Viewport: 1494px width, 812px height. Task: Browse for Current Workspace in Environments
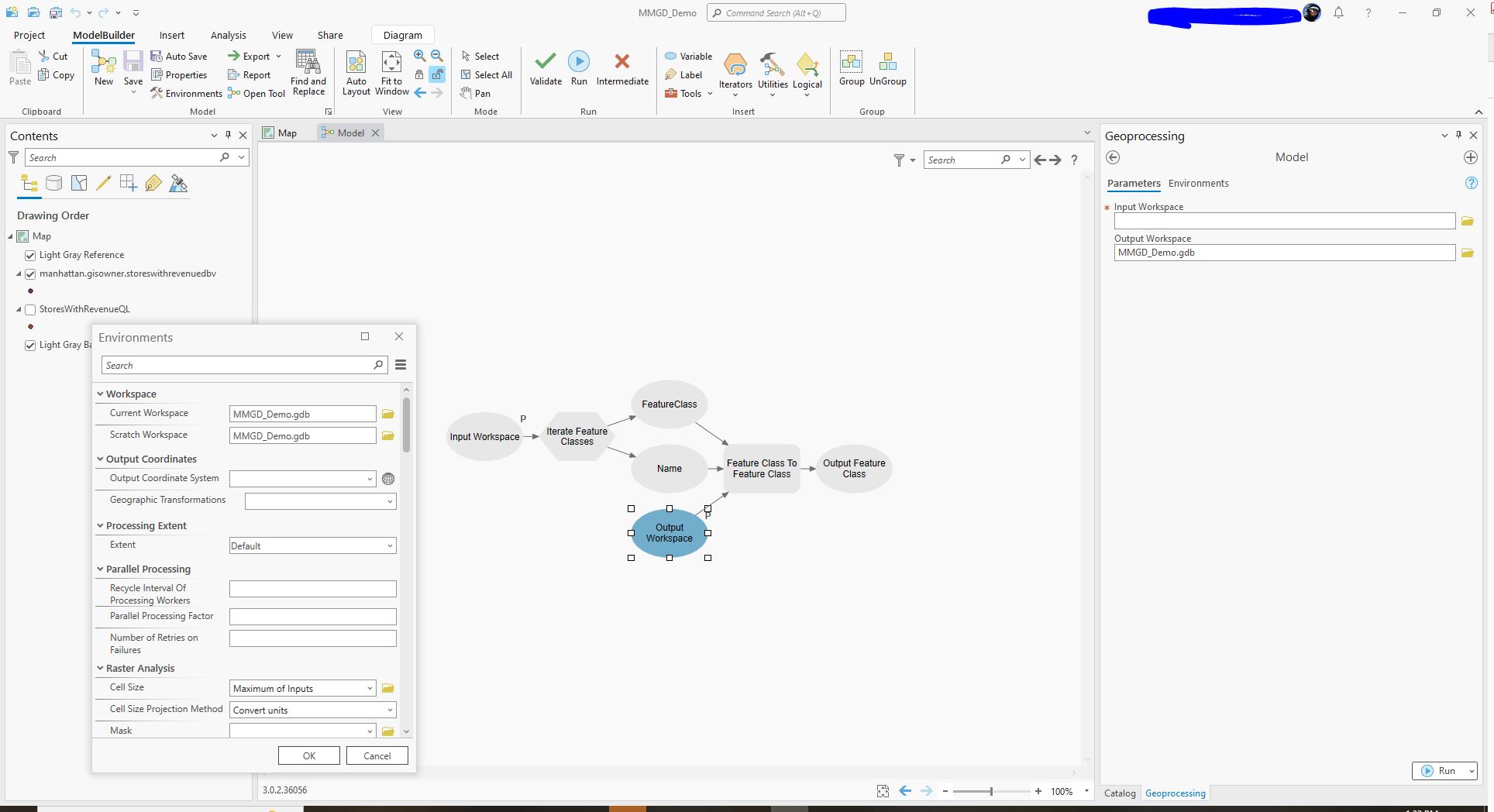point(387,414)
